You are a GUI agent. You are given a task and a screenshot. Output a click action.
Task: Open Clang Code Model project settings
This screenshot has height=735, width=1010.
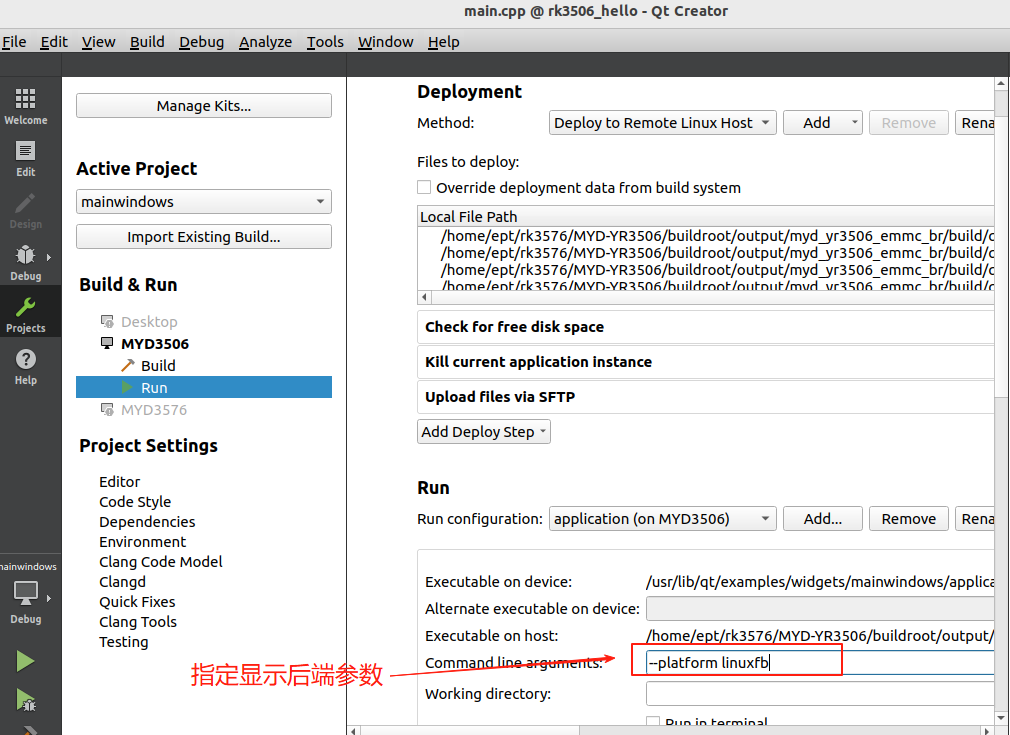coord(160,562)
